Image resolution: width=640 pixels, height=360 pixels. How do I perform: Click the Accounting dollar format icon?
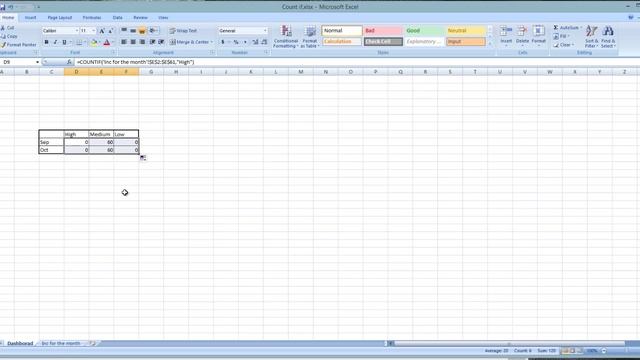coord(223,42)
